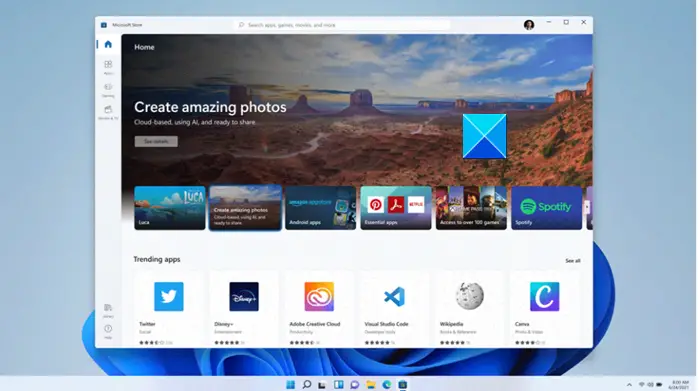Select the Spotify carousel card
This screenshot has height=391, width=699.
[x=547, y=208]
